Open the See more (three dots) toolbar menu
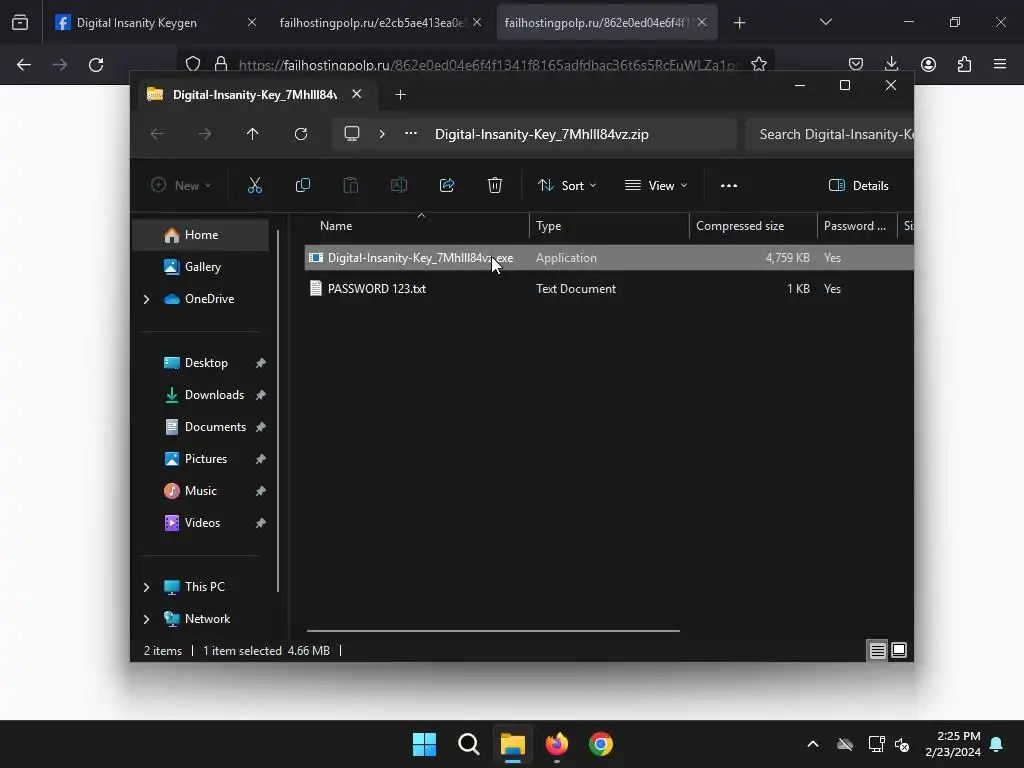This screenshot has width=1024, height=768. (x=729, y=185)
